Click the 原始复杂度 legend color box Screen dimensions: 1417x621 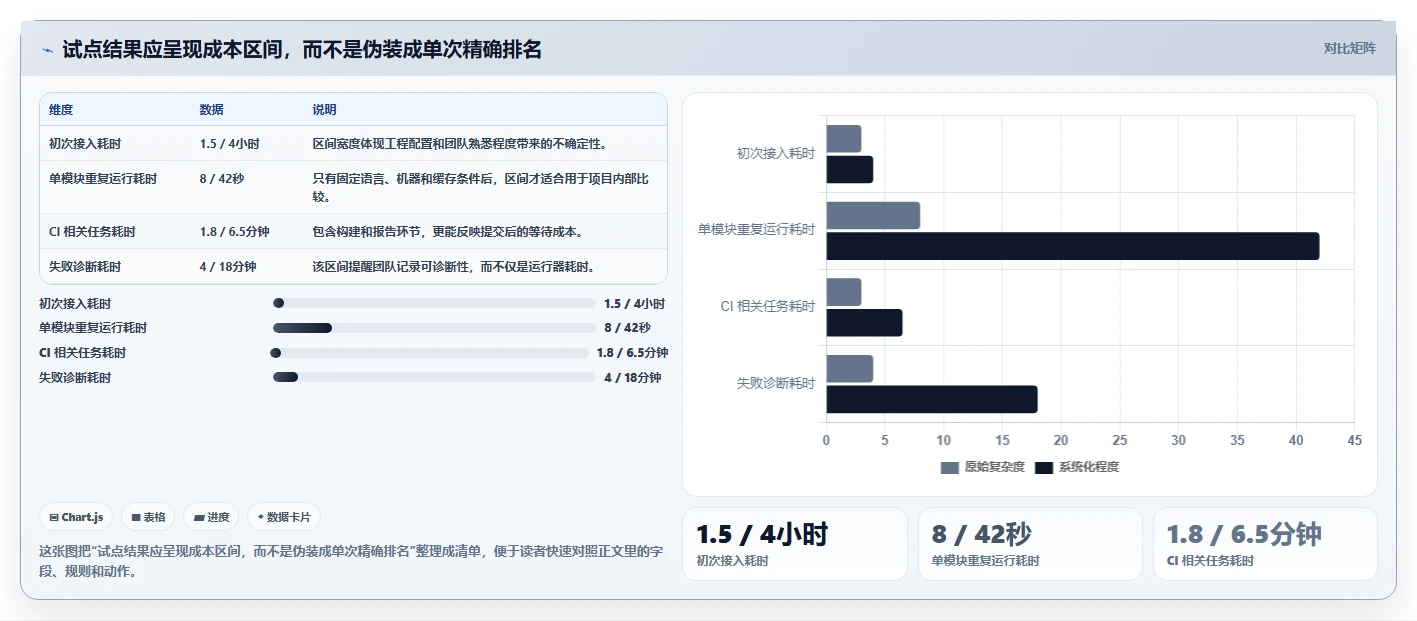pos(949,467)
